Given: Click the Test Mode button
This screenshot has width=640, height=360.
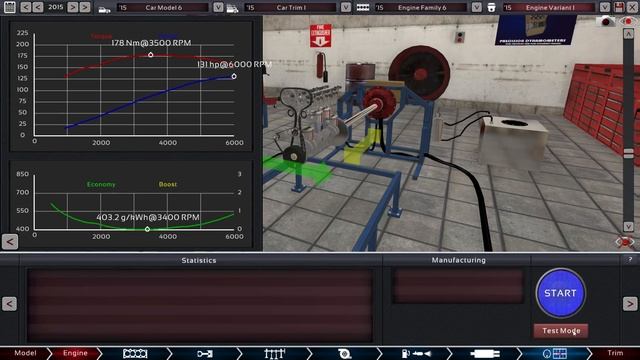Looking at the screenshot, I should [x=561, y=331].
